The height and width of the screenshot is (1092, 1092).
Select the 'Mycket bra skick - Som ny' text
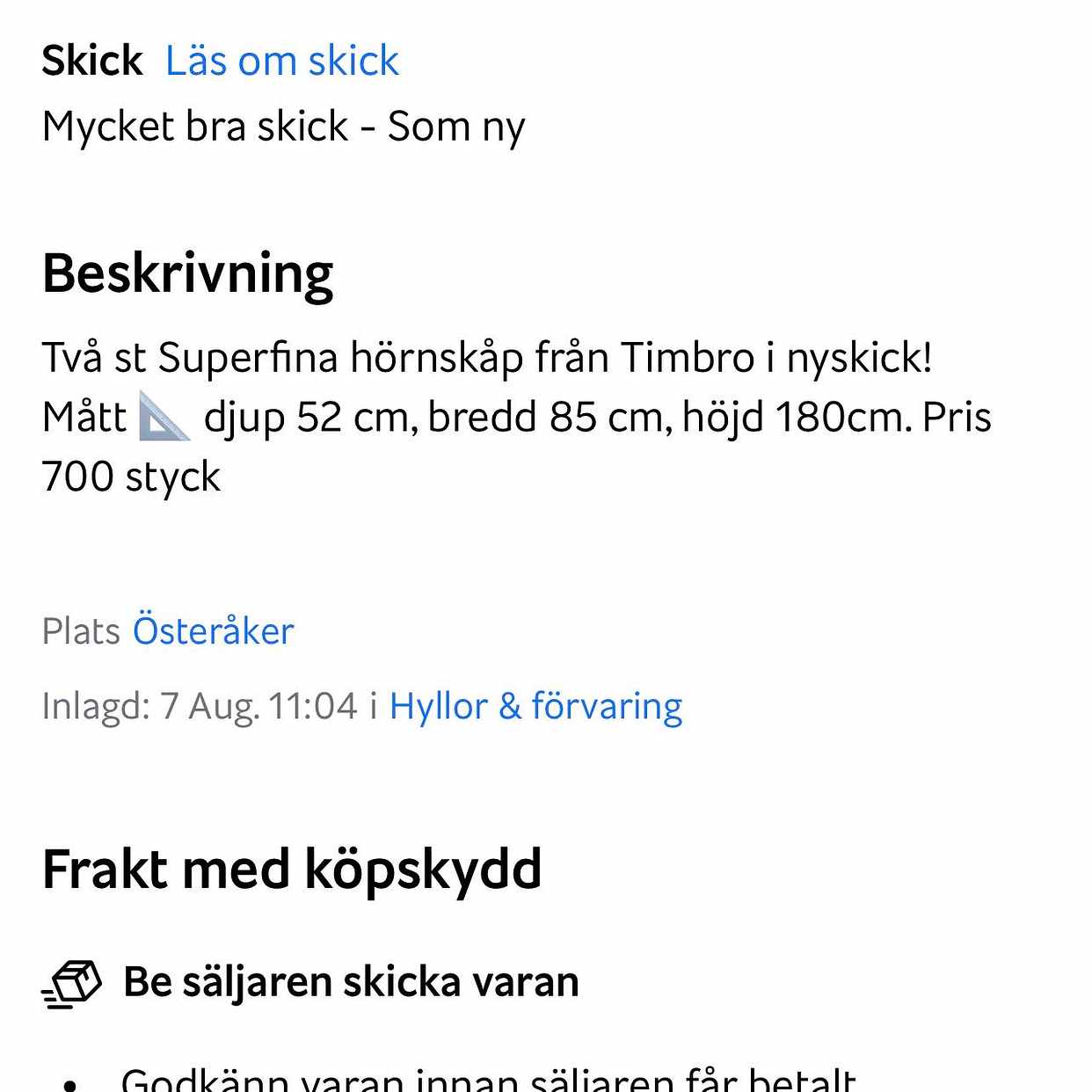pos(283,127)
